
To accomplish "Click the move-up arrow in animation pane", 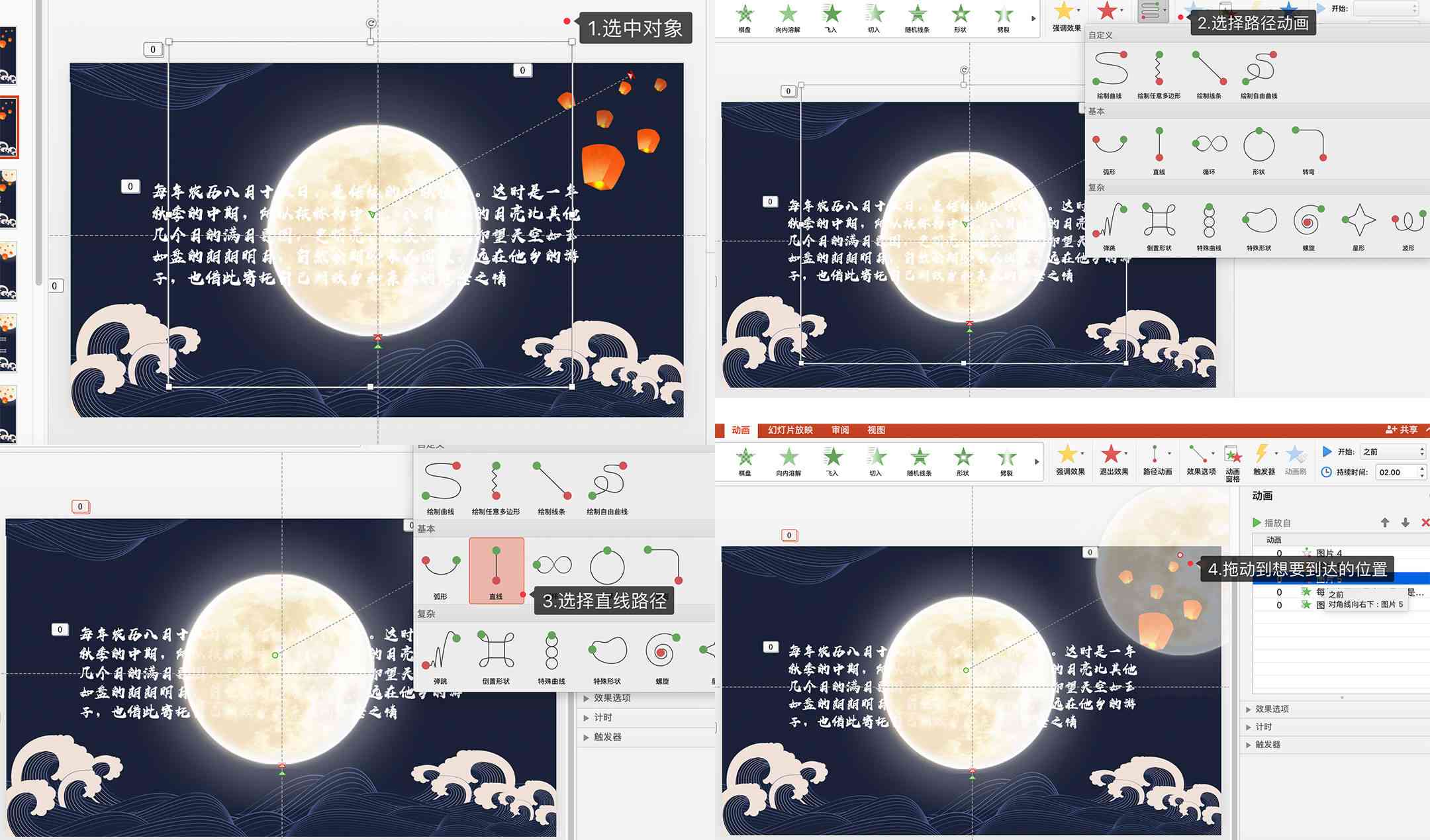I will 1385,522.
